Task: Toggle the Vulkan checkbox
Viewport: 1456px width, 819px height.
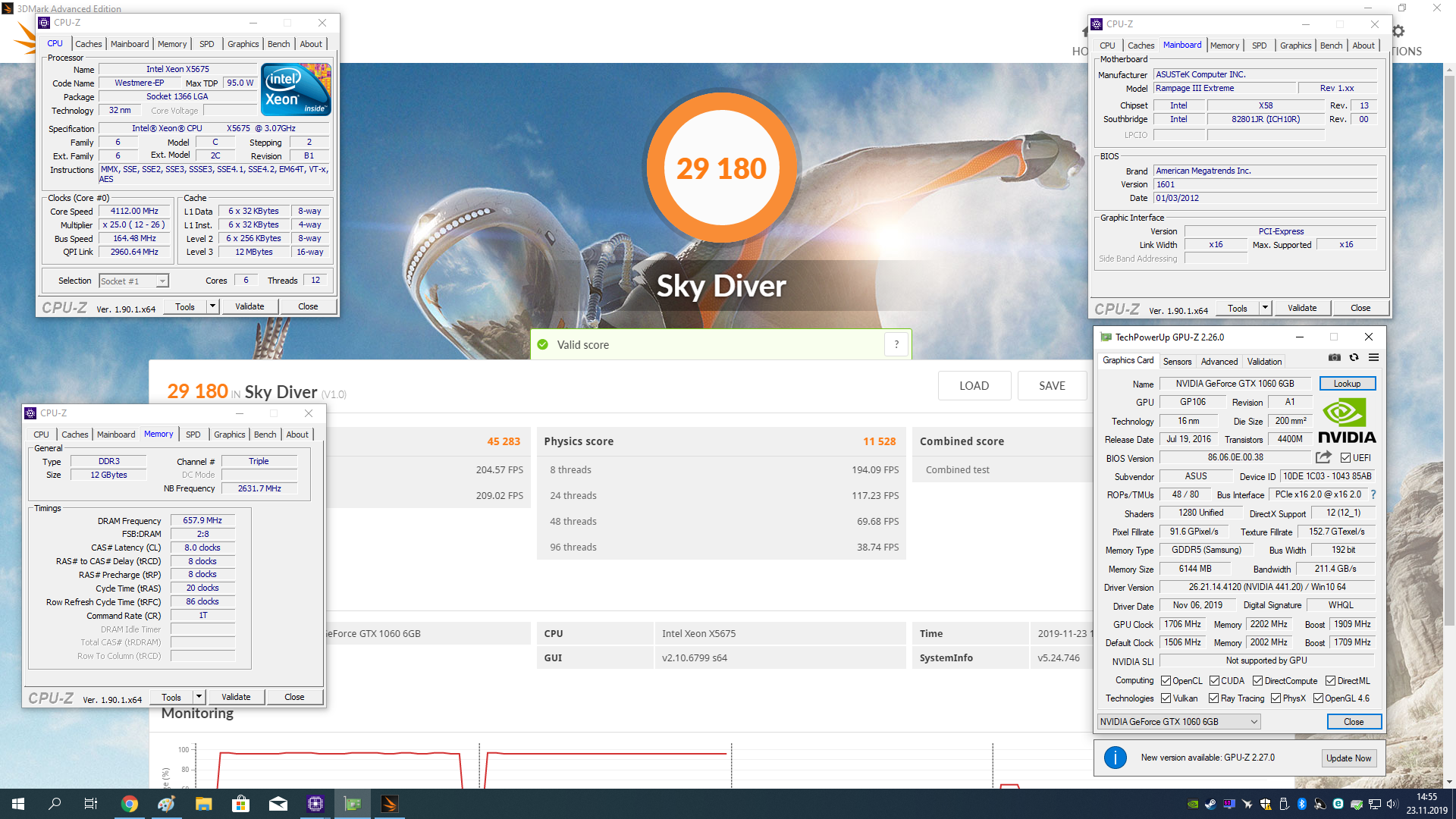Action: (1166, 698)
